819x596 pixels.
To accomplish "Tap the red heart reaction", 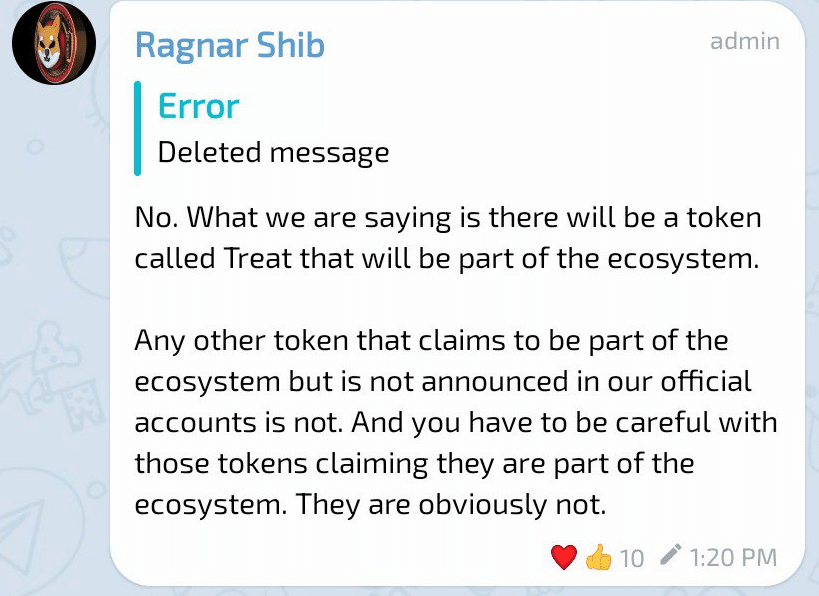I will tap(564, 557).
